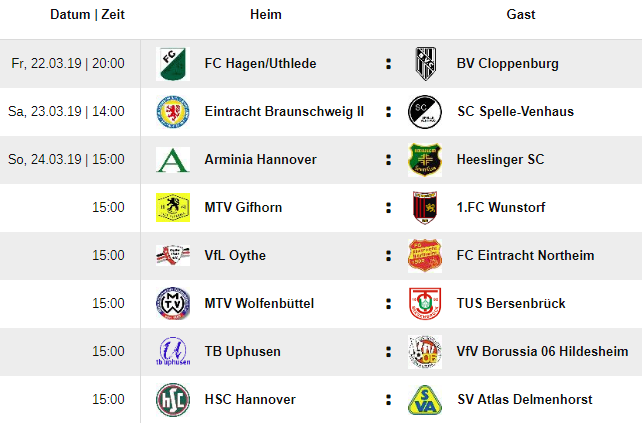
Task: Open the Heeslinger SC green shield logo
Action: (x=425, y=160)
